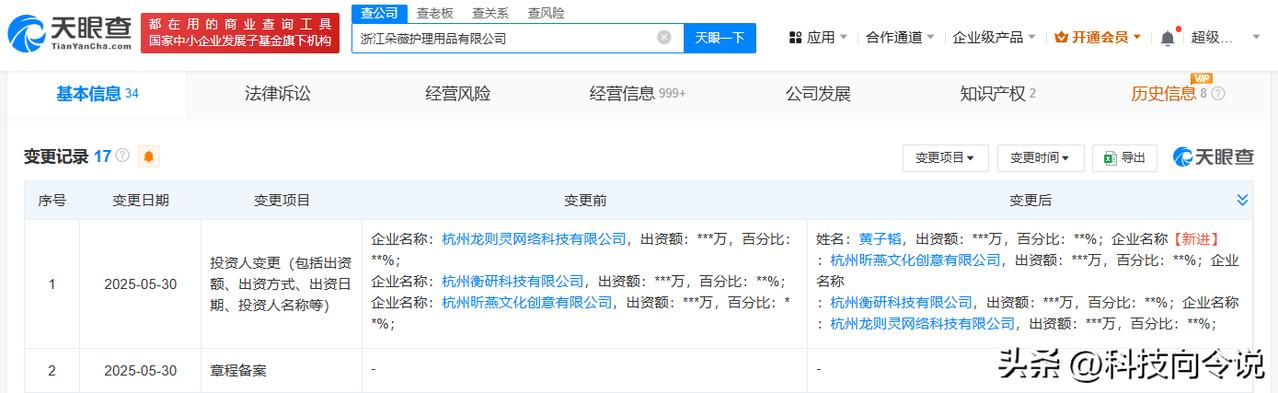Open 杭州衡研科技有限公司 link in 变更后
The height and width of the screenshot is (393, 1278).
point(901,302)
